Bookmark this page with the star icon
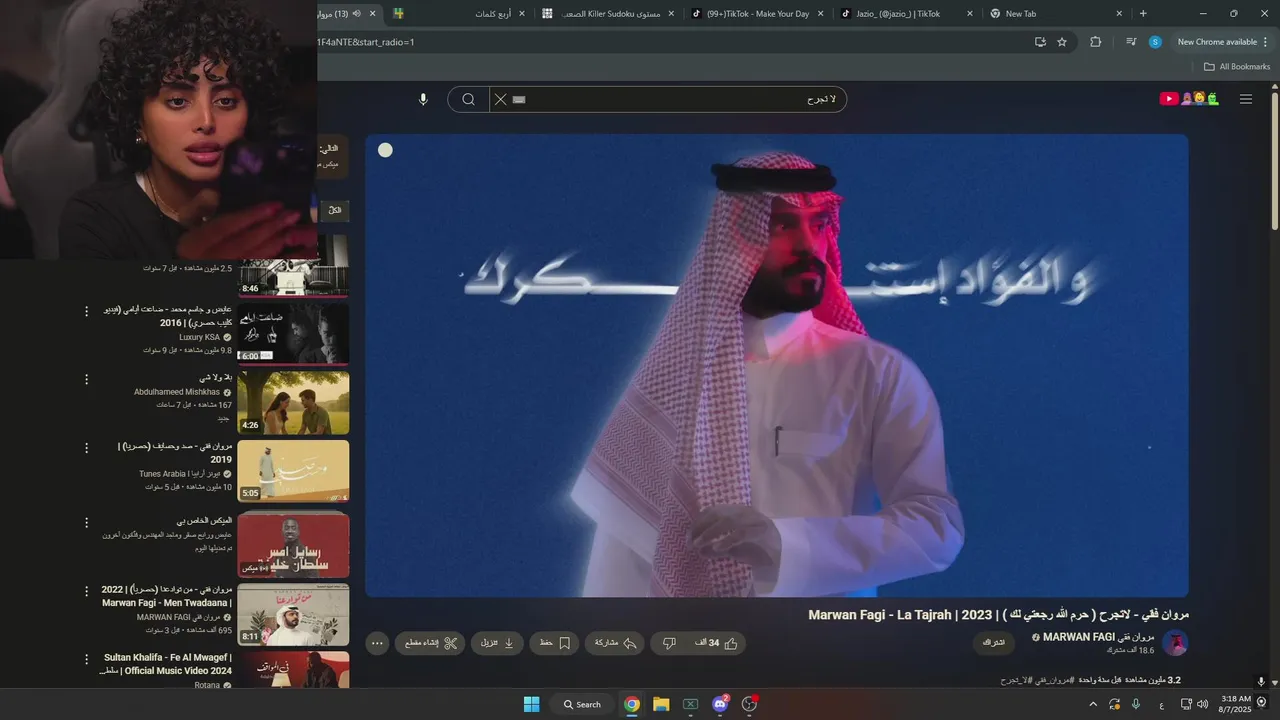 1062,42
